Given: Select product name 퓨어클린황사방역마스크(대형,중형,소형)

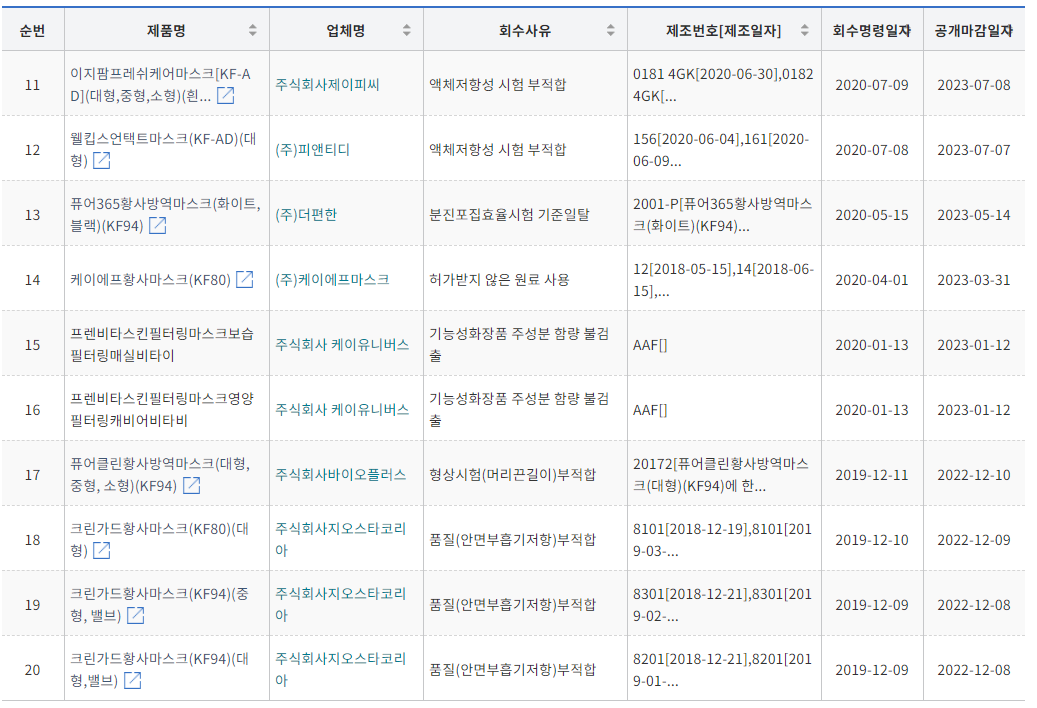Looking at the screenshot, I should pos(161,475).
